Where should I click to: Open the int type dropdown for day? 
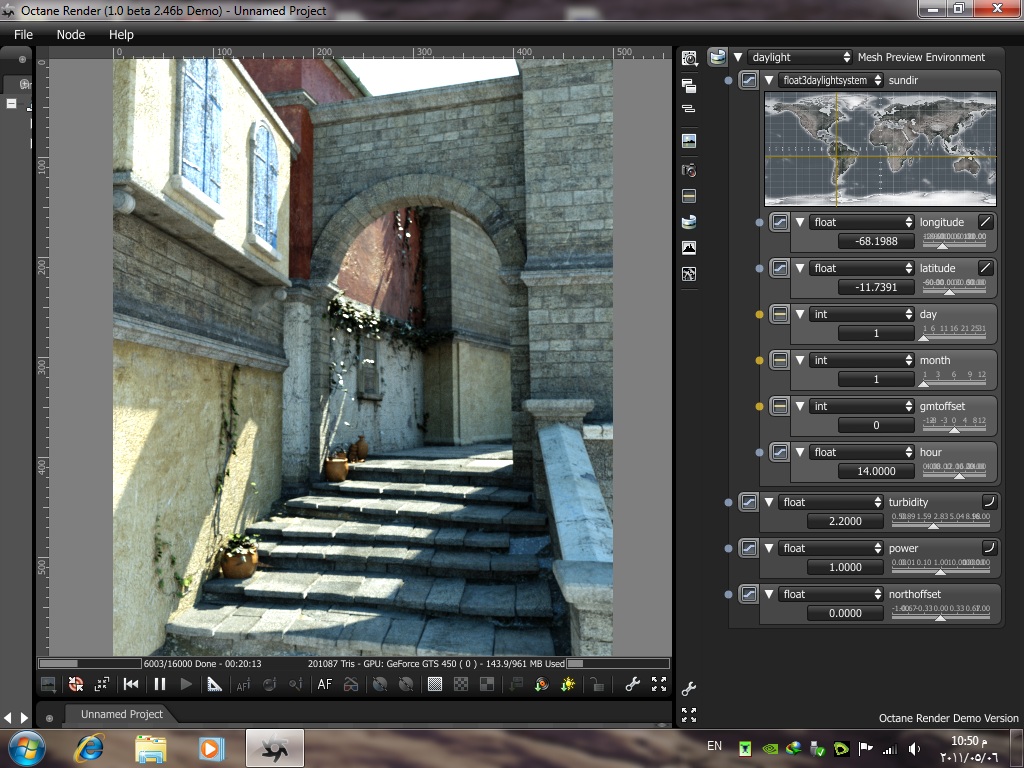862,314
